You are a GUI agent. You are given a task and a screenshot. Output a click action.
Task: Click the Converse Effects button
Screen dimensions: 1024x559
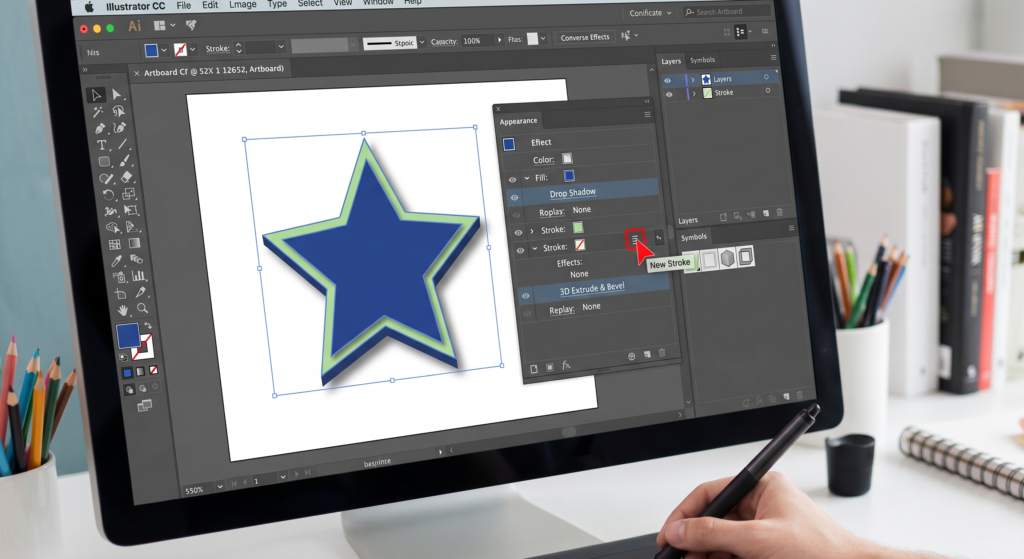pyautogui.click(x=584, y=37)
